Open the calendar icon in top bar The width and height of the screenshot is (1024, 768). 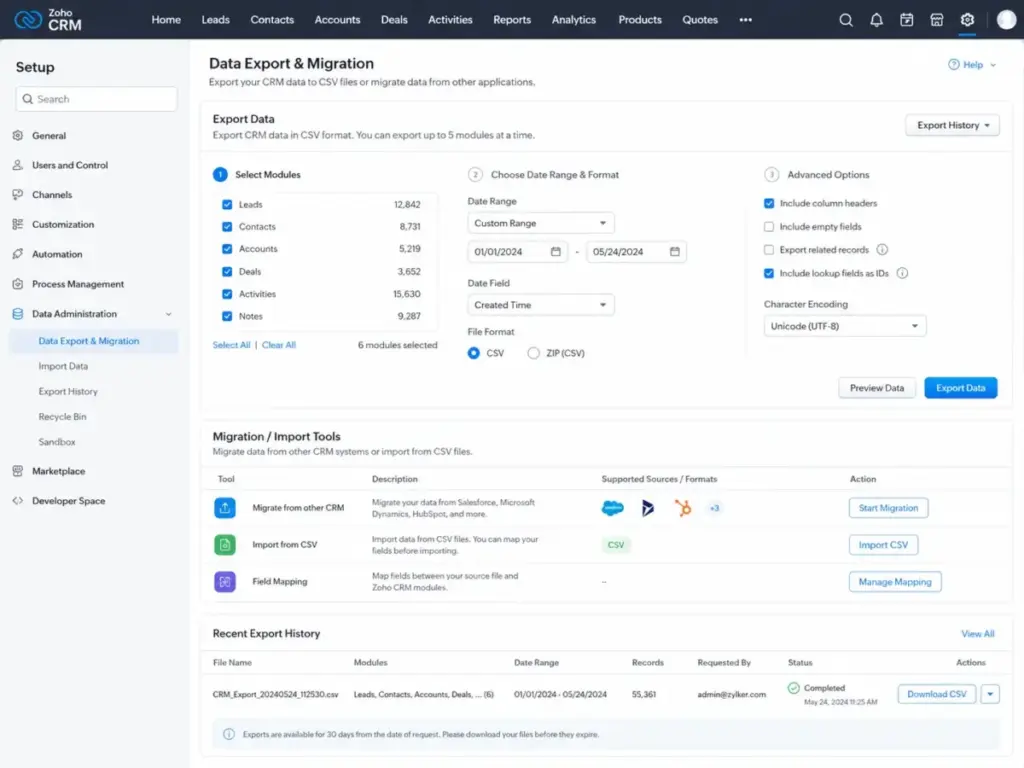point(906,20)
